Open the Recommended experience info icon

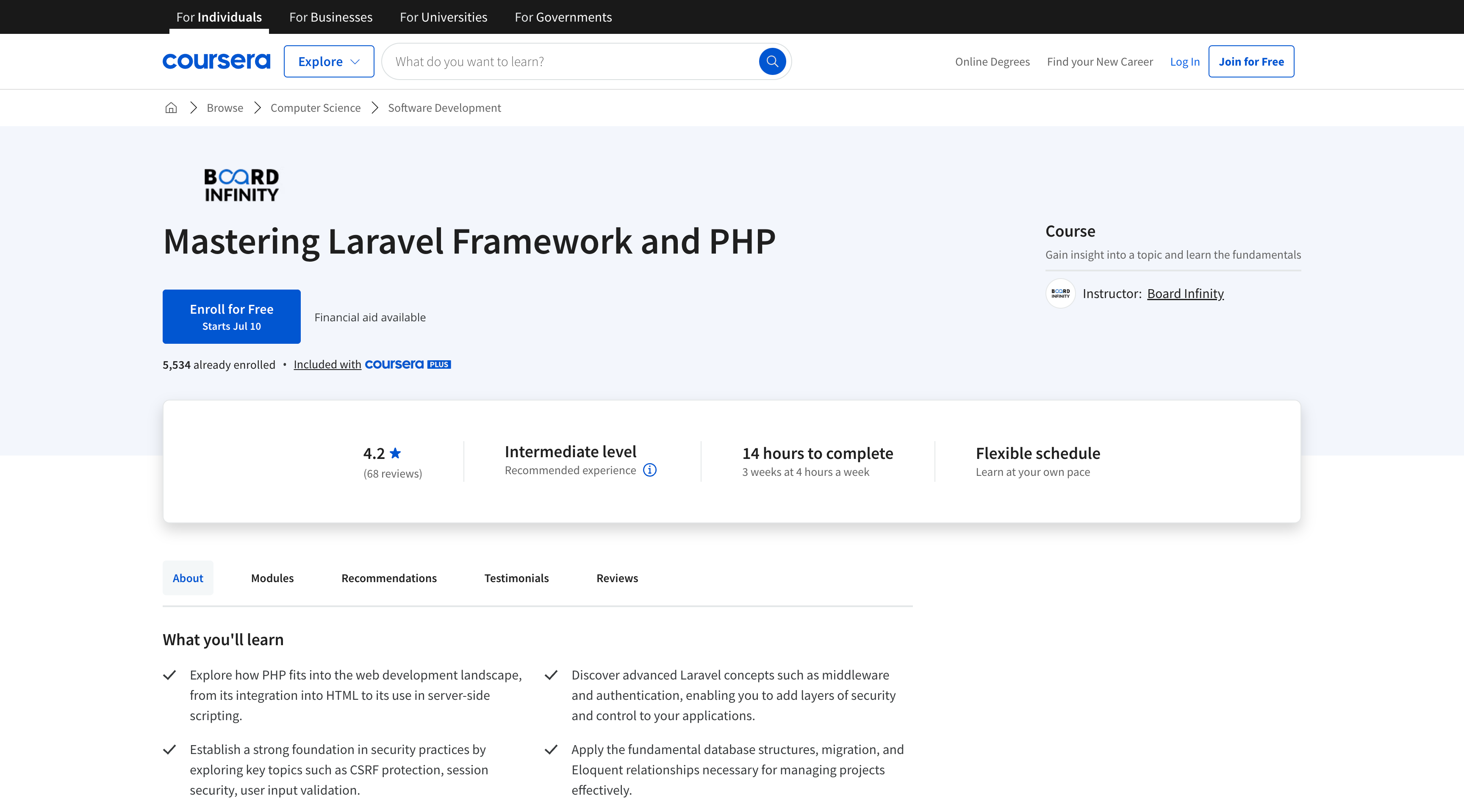click(x=649, y=470)
